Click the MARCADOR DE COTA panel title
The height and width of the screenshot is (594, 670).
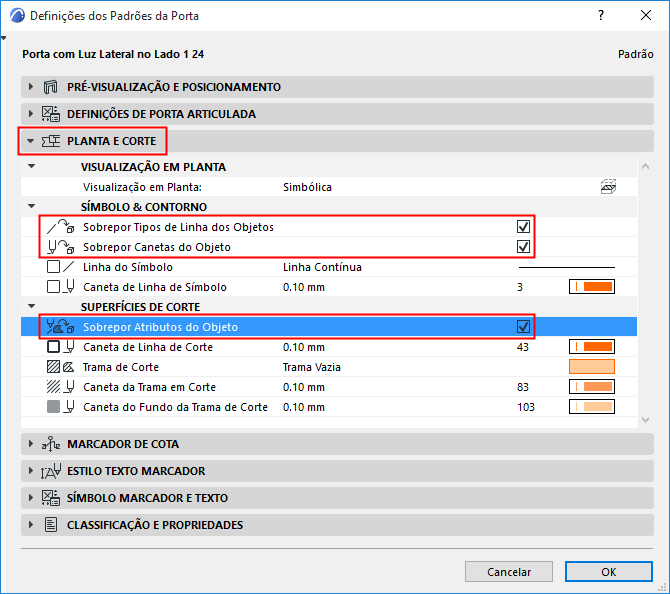[x=123, y=444]
